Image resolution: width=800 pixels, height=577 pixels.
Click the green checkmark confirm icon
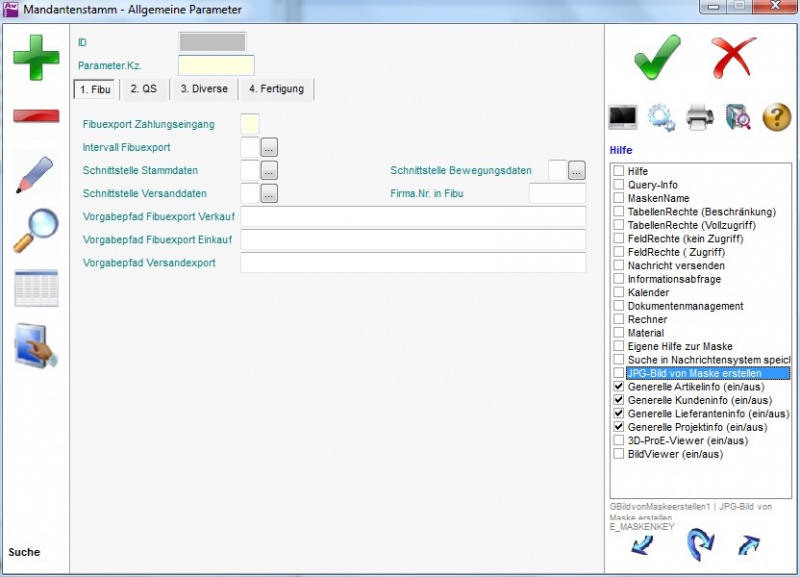tap(657, 57)
